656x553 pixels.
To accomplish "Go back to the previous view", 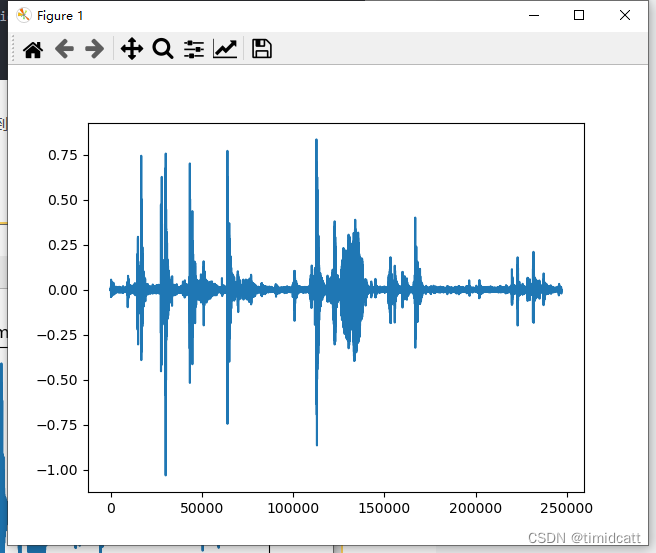I will [x=64, y=49].
